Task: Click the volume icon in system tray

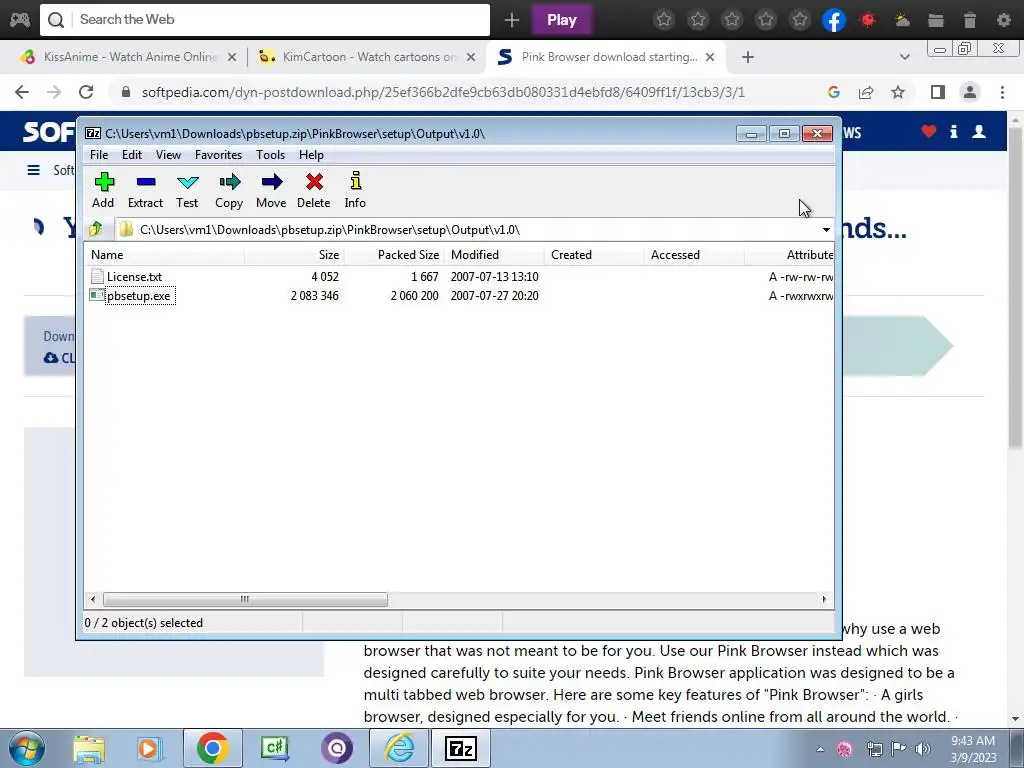Action: (x=922, y=749)
